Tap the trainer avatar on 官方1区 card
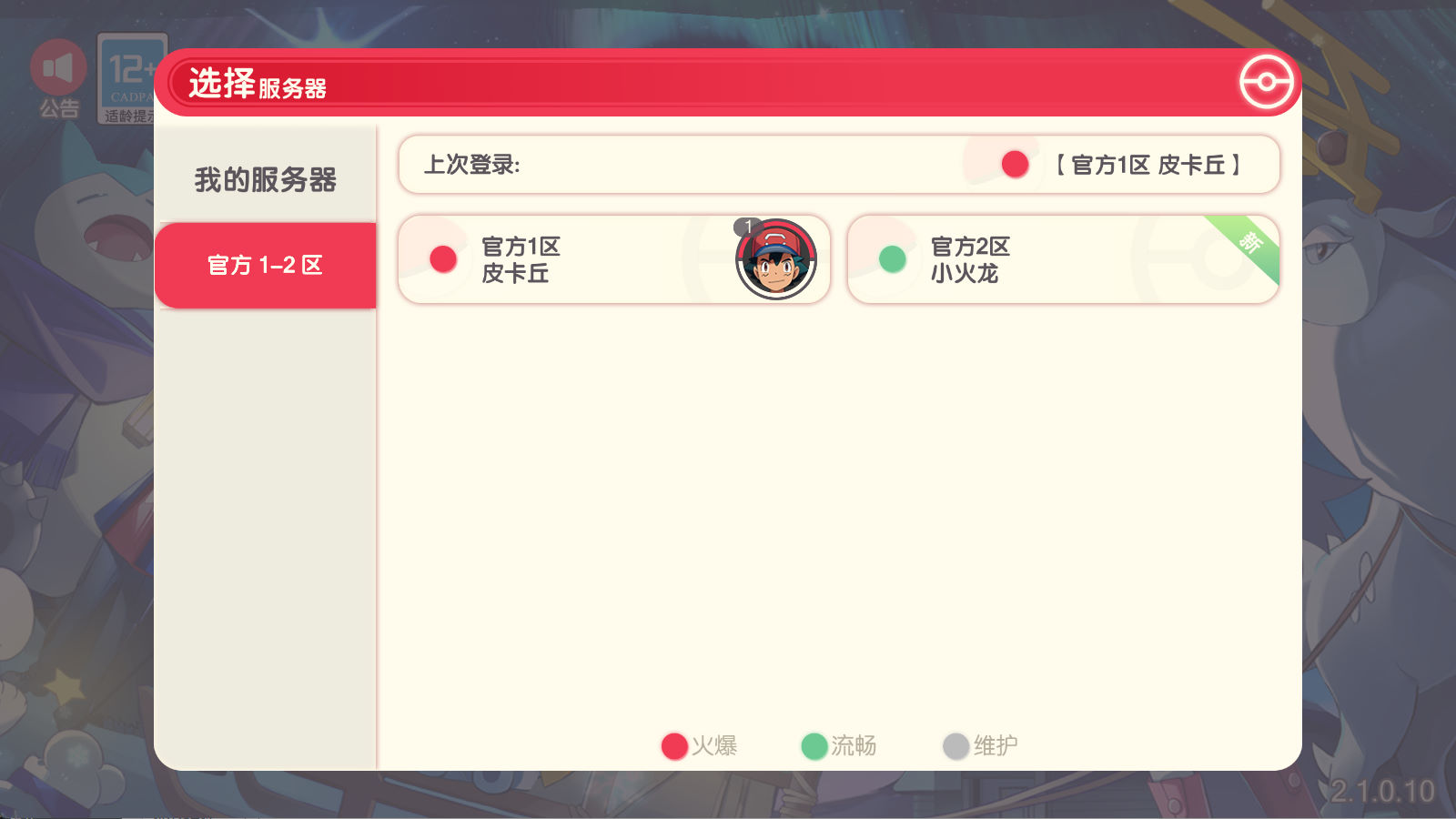The height and width of the screenshot is (819, 1456). click(776, 259)
